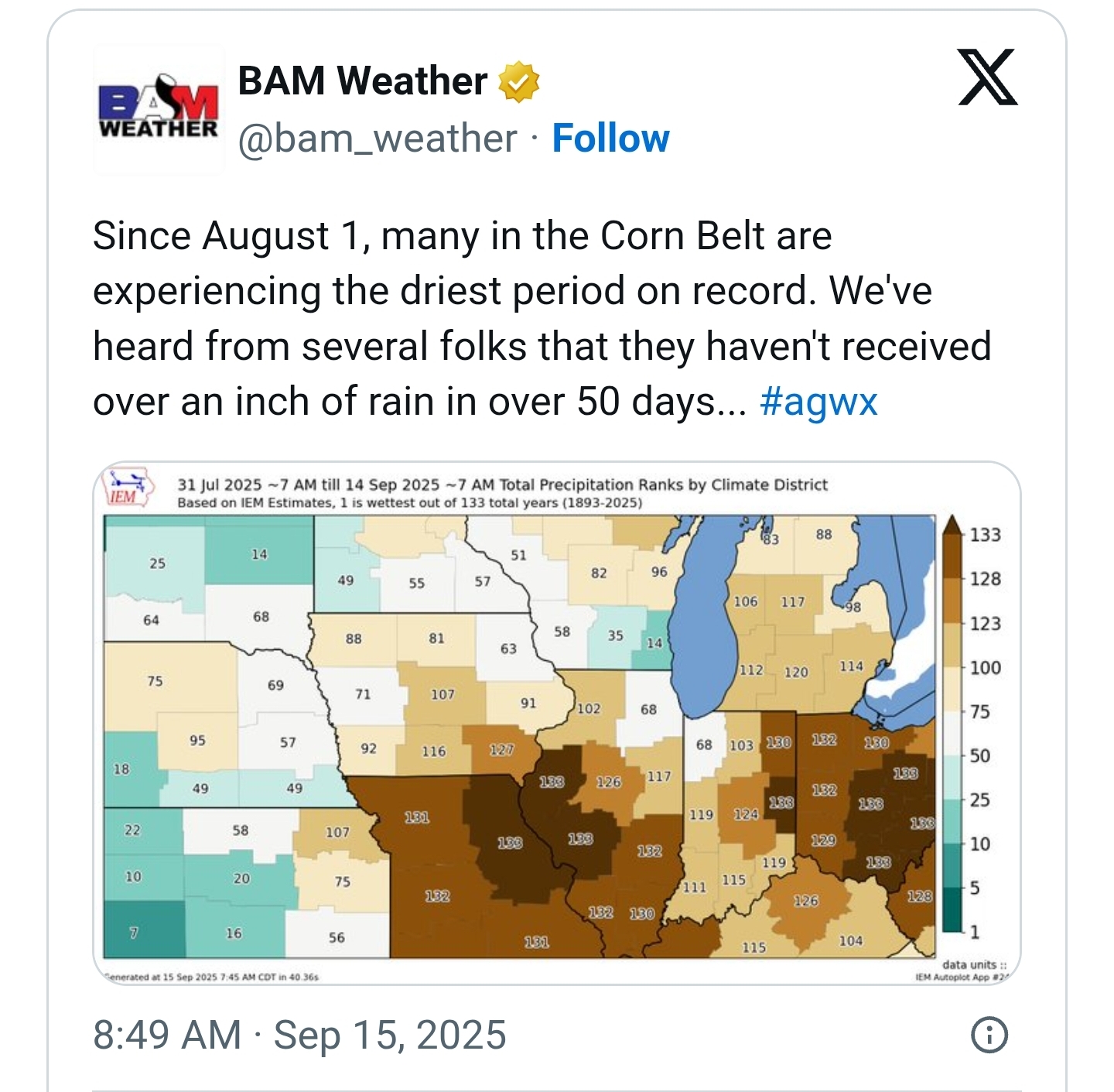The height and width of the screenshot is (1092, 1114).
Task: Click the colorbar top arrow at 133
Action: [x=953, y=524]
